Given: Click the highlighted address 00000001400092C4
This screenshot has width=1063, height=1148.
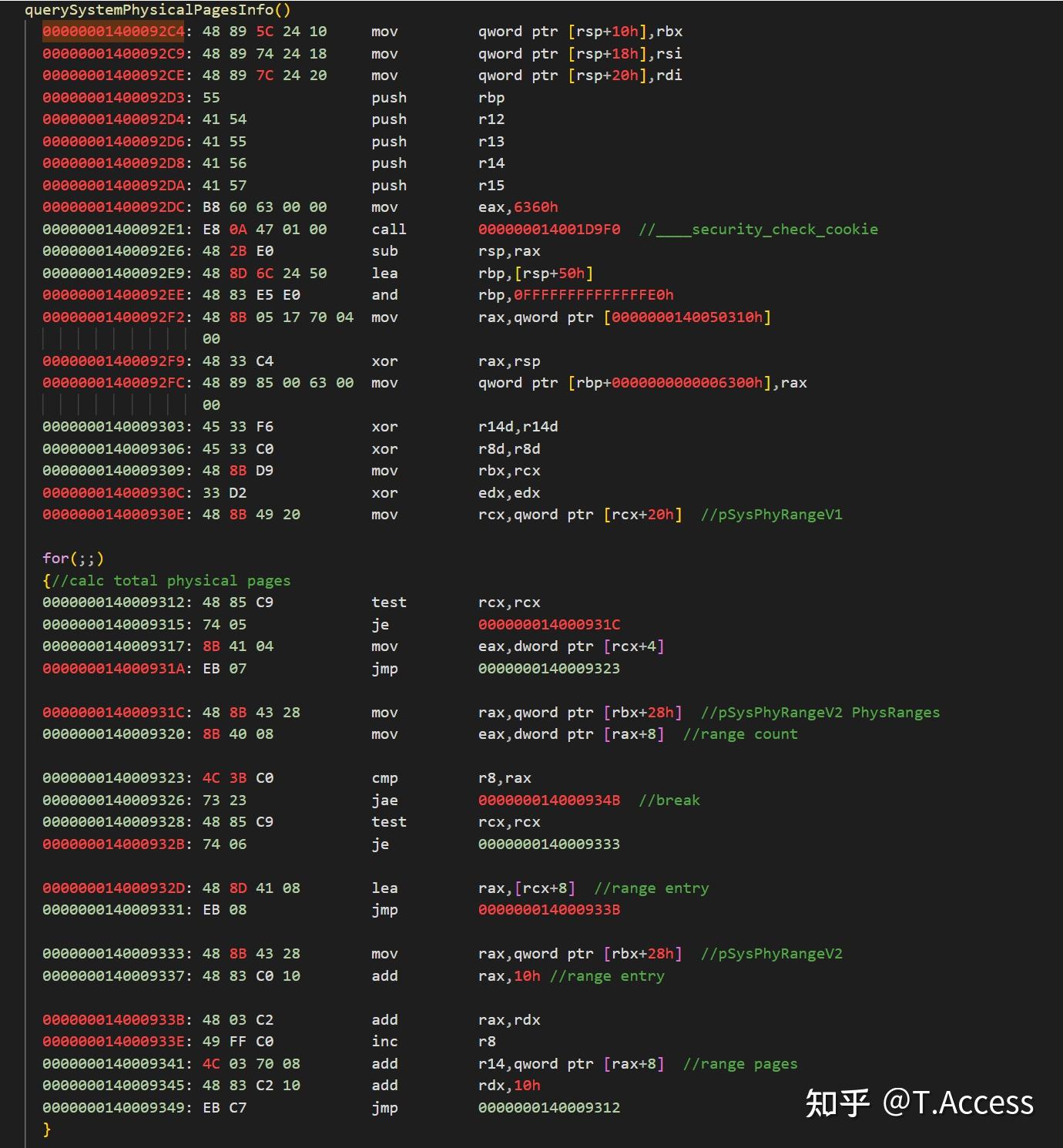Looking at the screenshot, I should click(113, 32).
